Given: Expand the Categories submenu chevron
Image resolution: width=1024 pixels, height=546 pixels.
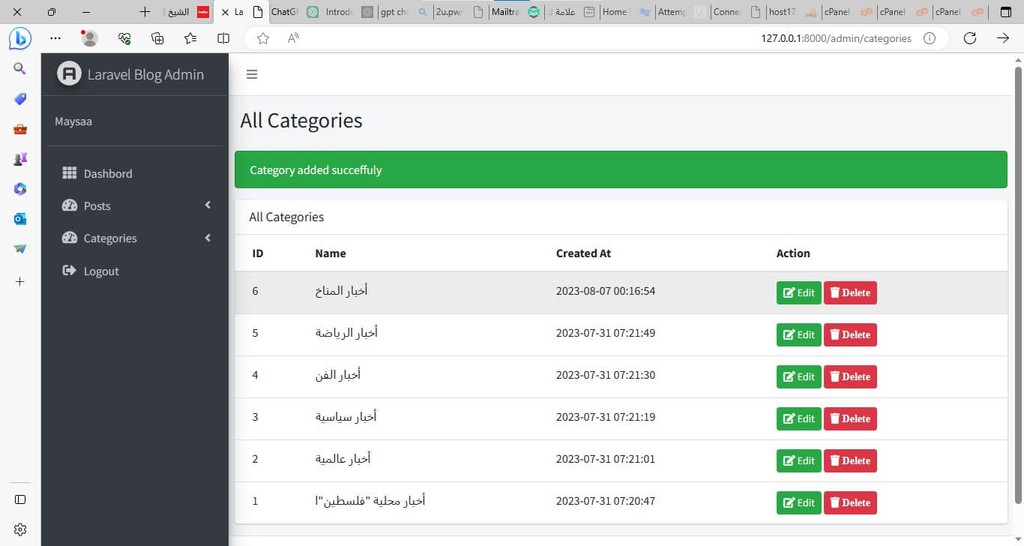Looking at the screenshot, I should [208, 238].
